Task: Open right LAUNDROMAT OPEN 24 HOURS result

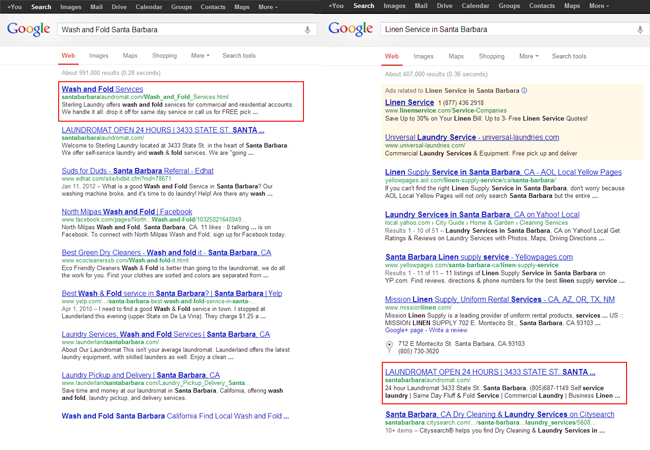Action: click(x=490, y=372)
